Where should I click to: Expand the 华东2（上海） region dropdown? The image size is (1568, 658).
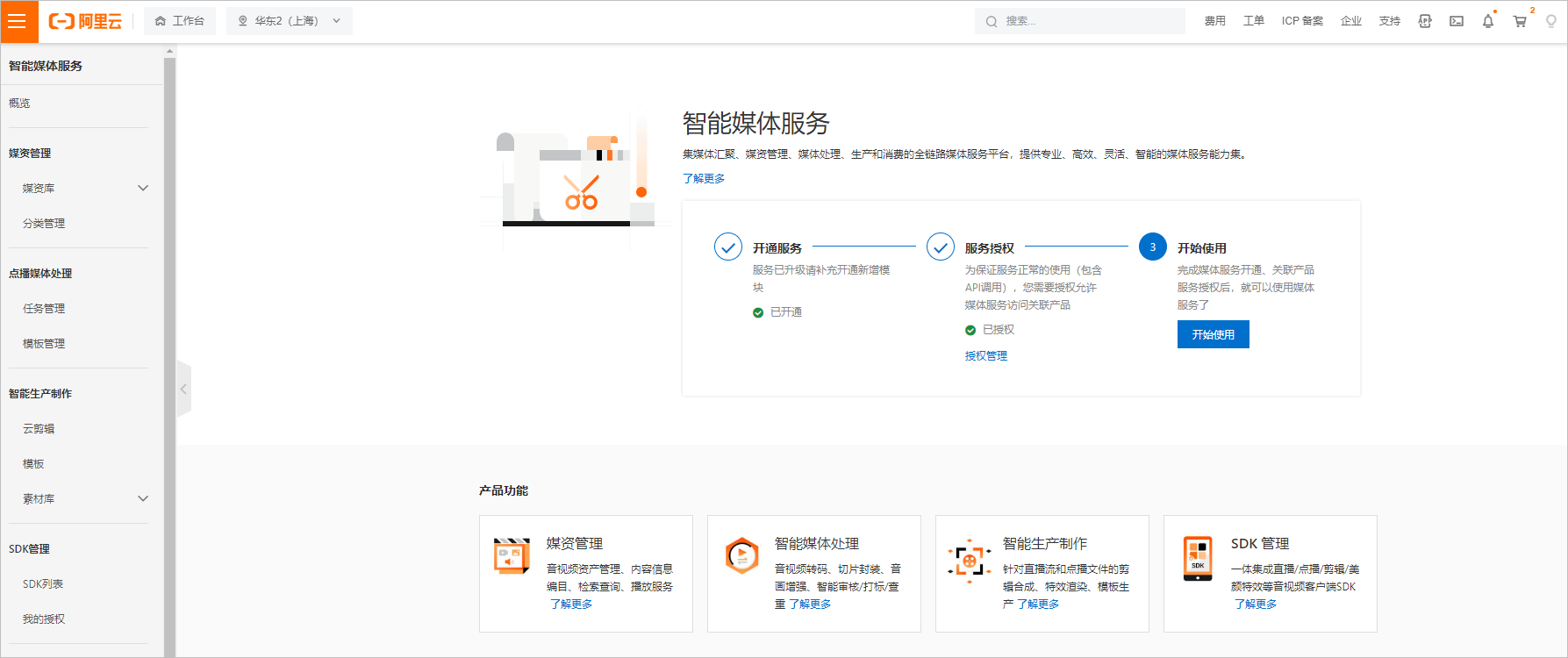(290, 21)
